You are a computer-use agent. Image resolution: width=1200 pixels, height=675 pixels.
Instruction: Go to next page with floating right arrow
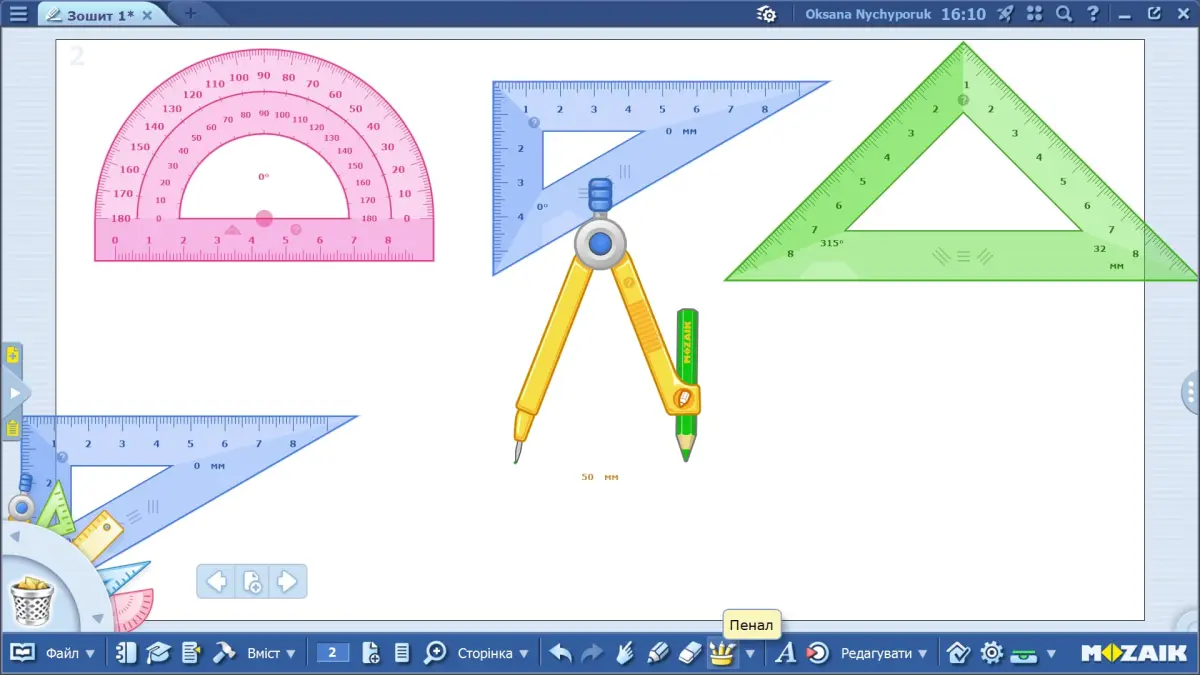(287, 581)
